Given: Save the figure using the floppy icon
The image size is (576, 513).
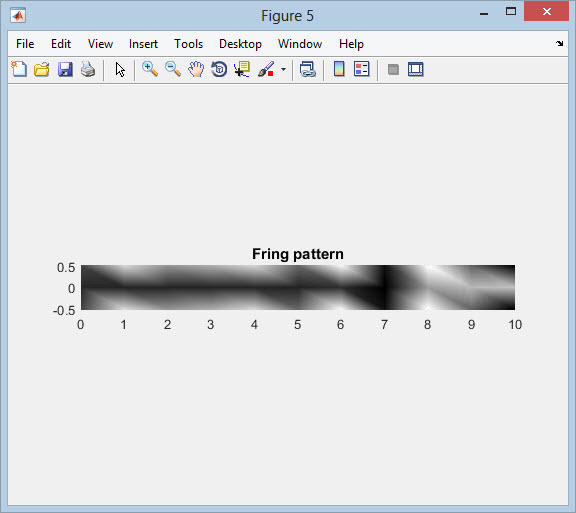Looking at the screenshot, I should [x=65, y=69].
